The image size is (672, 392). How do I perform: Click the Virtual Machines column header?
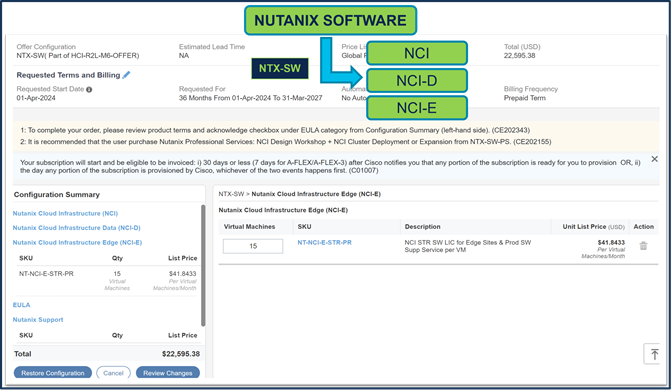[249, 227]
